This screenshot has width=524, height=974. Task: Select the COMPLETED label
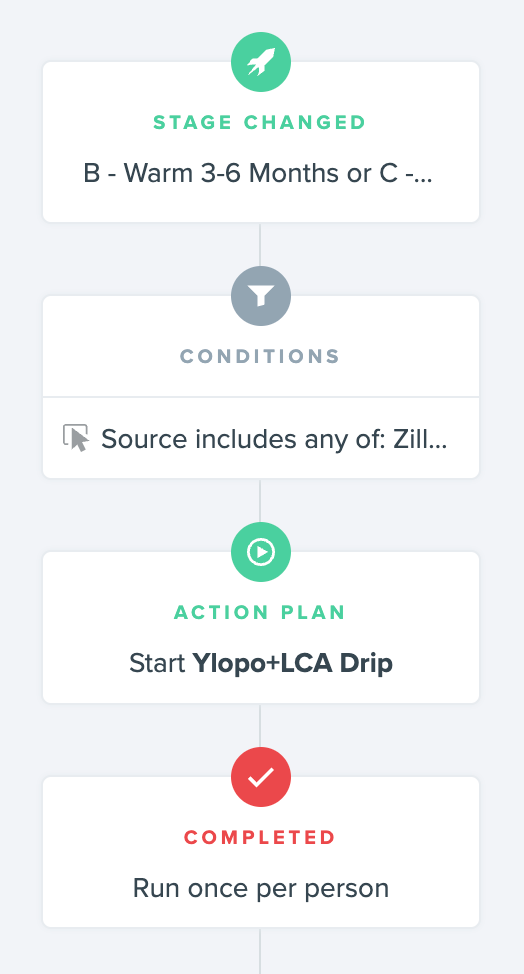click(x=260, y=837)
